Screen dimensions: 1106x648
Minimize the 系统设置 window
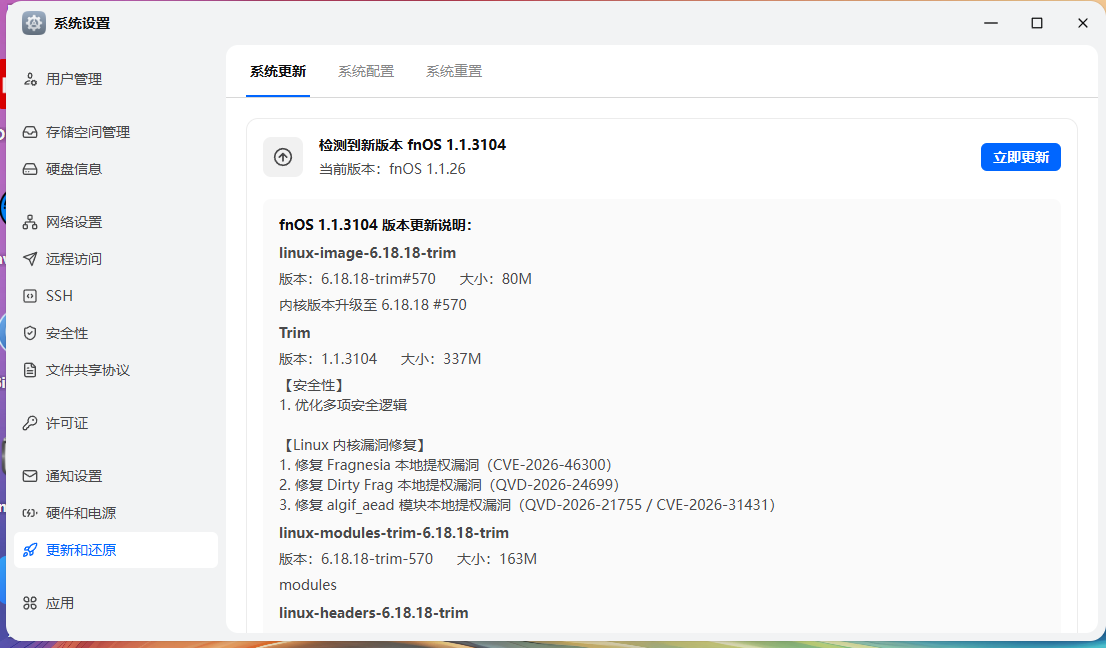(x=991, y=23)
